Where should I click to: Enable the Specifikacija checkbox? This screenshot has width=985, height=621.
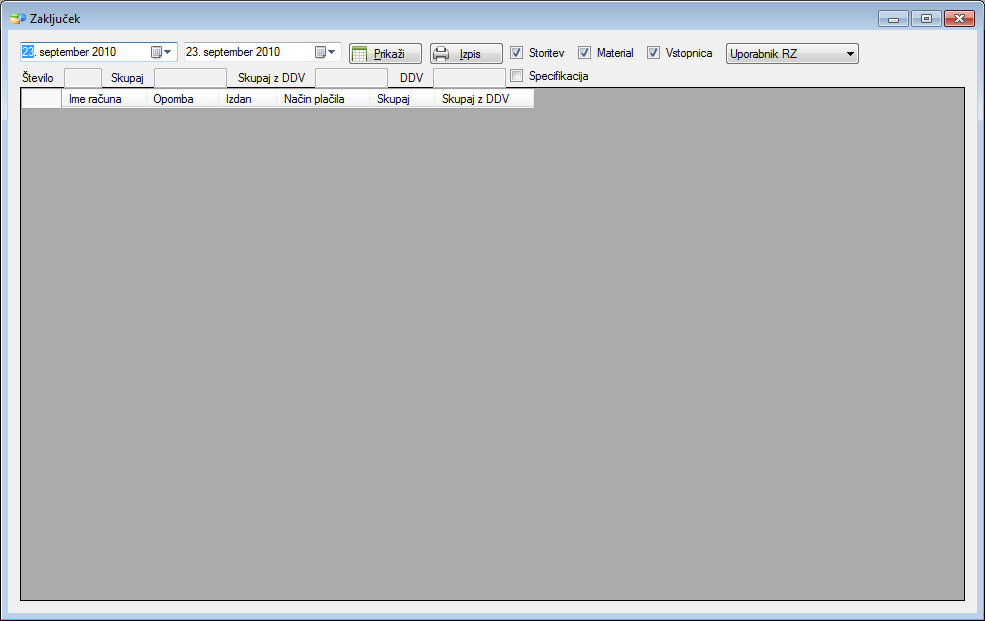(517, 76)
